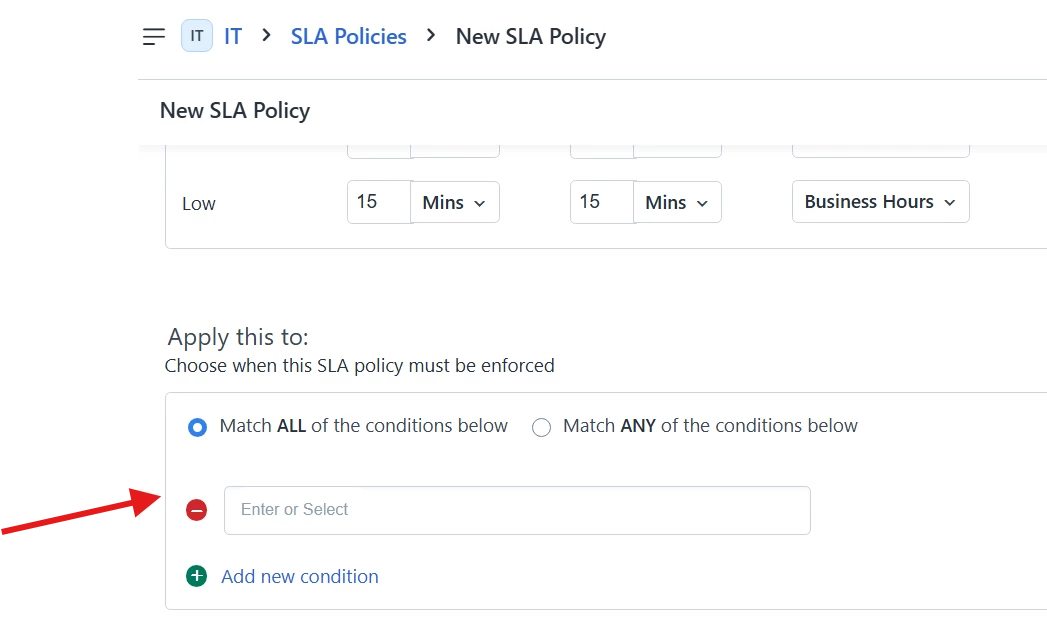This screenshot has width=1047, height=625.
Task: Navigate to SLA Policies breadcrumb link
Action: [x=348, y=37]
